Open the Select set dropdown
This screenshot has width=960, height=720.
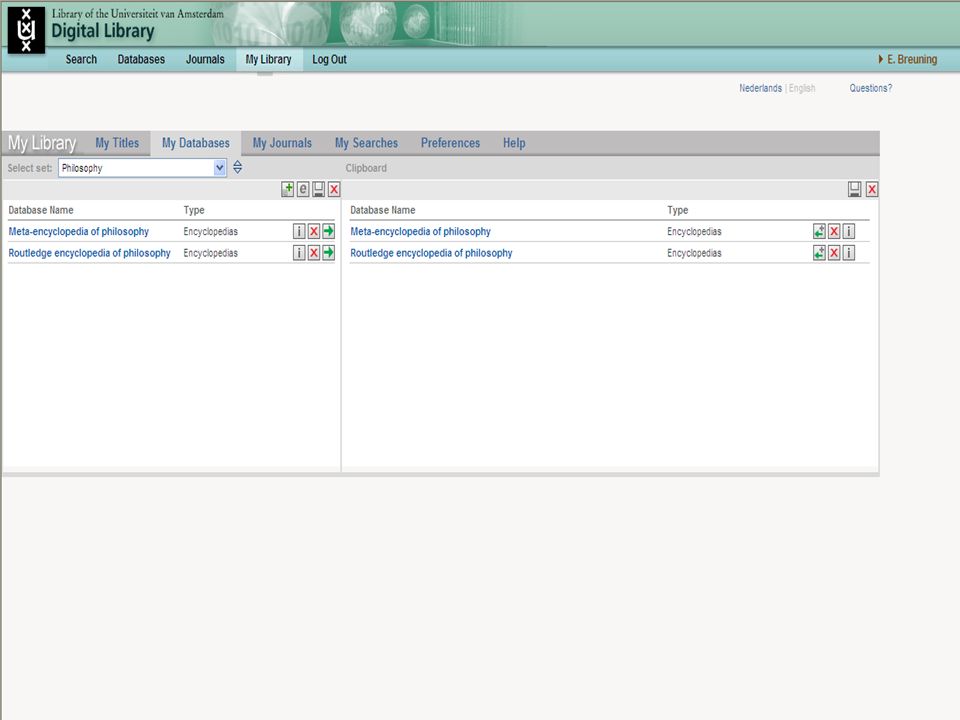142,168
